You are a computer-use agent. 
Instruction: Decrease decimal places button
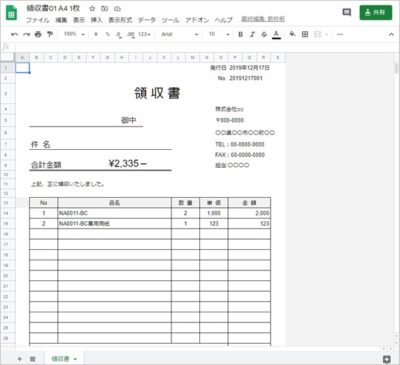pos(119,34)
